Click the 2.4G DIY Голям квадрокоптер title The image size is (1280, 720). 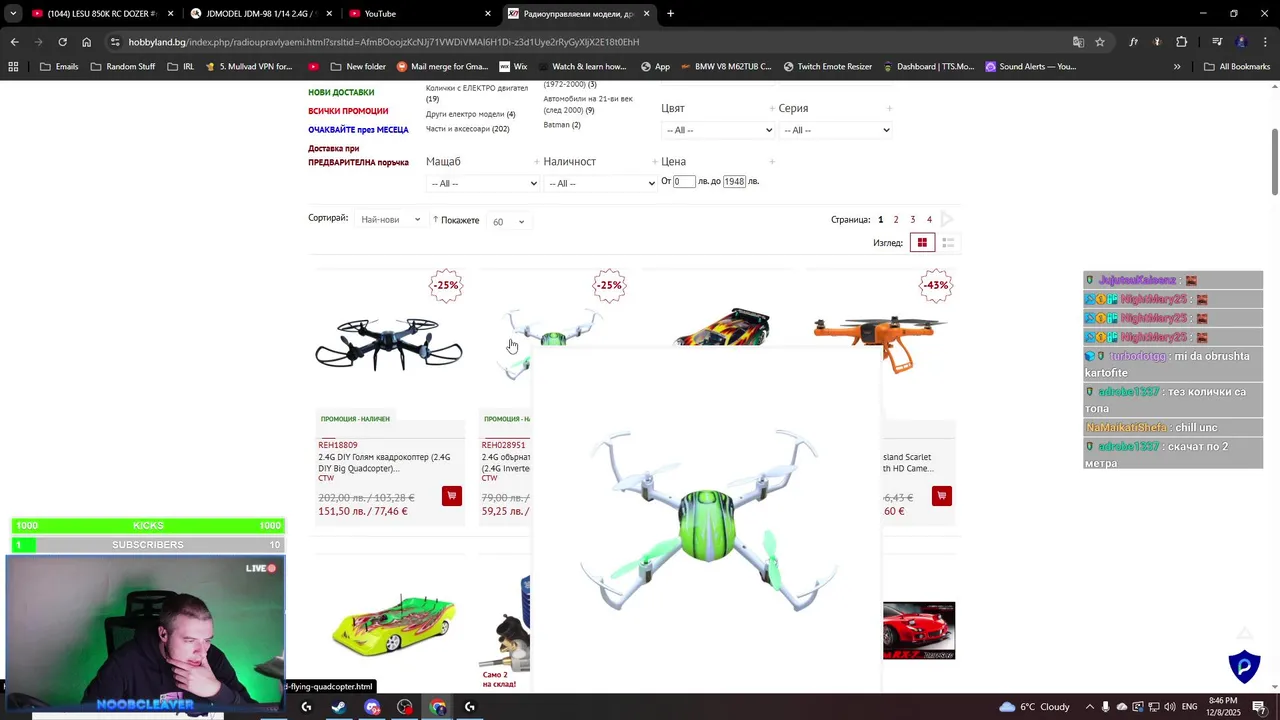pyautogui.click(x=384, y=463)
